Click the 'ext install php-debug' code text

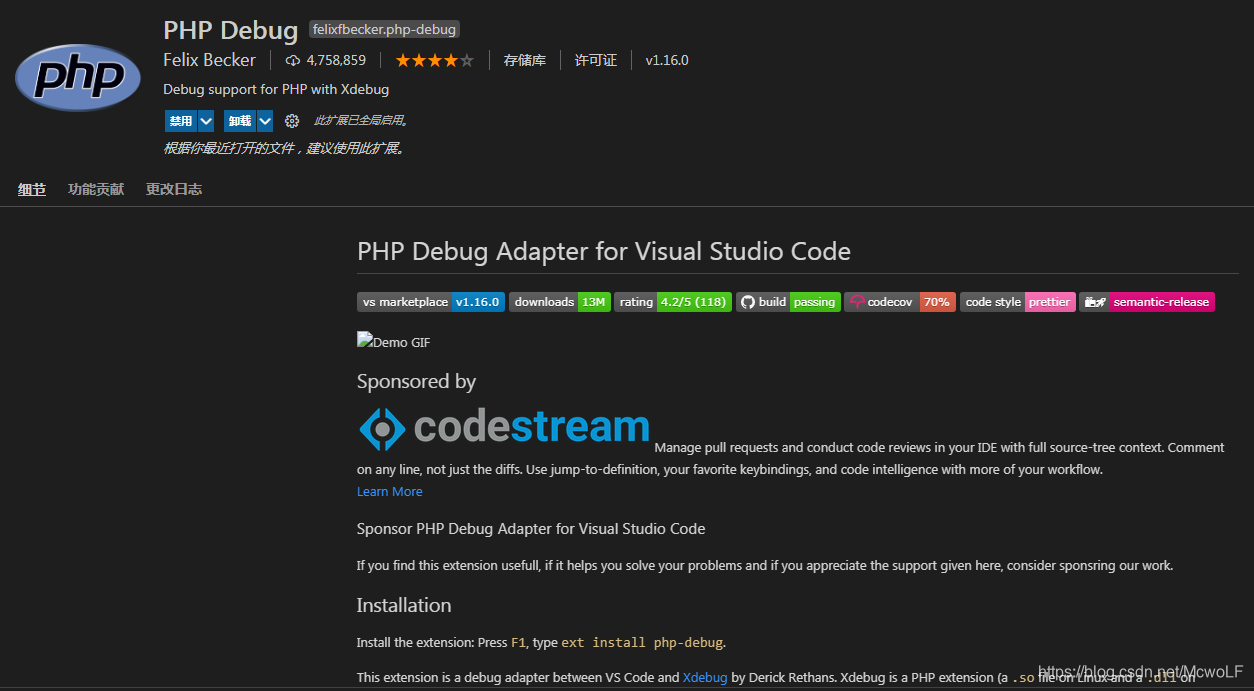coord(642,642)
